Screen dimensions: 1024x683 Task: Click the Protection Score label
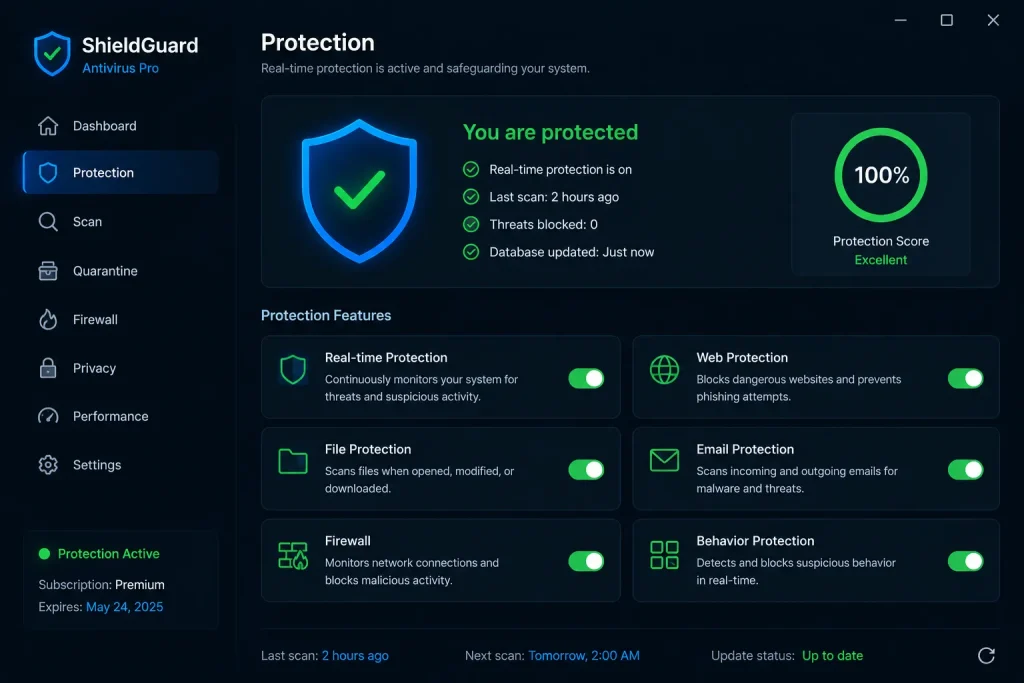coord(881,241)
